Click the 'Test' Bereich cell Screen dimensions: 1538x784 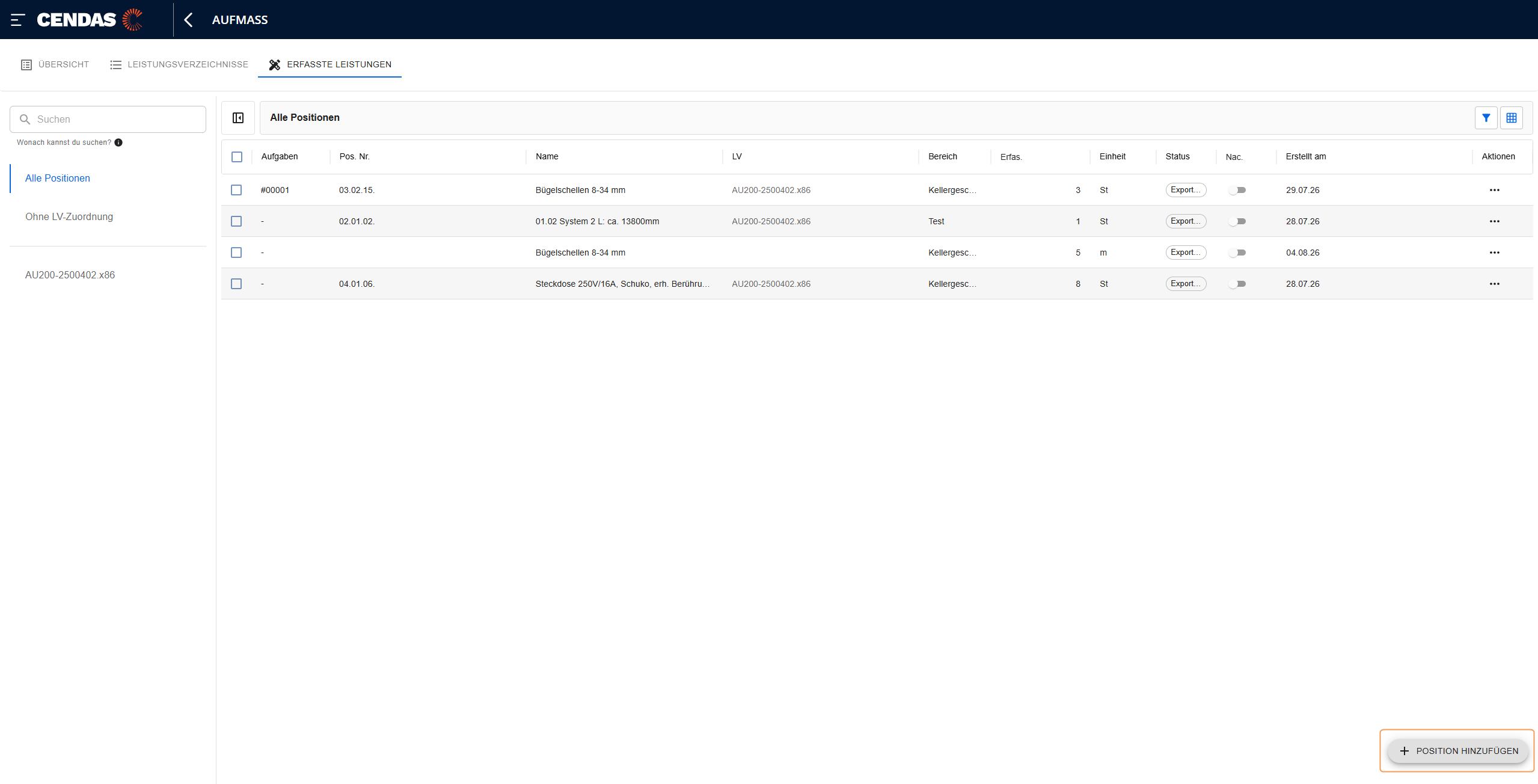937,221
